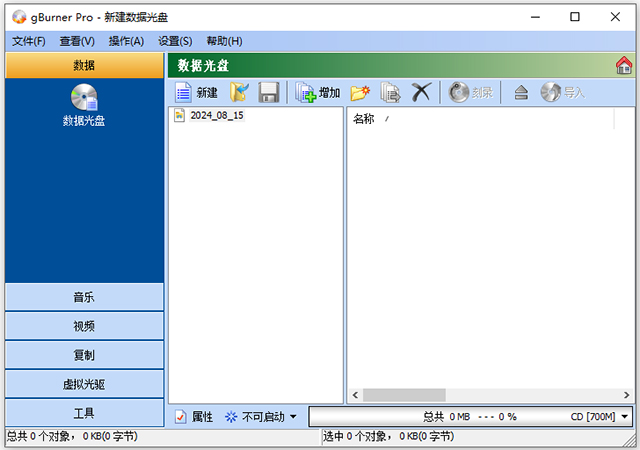Select the 数据 sidebar category tab

click(x=84, y=65)
